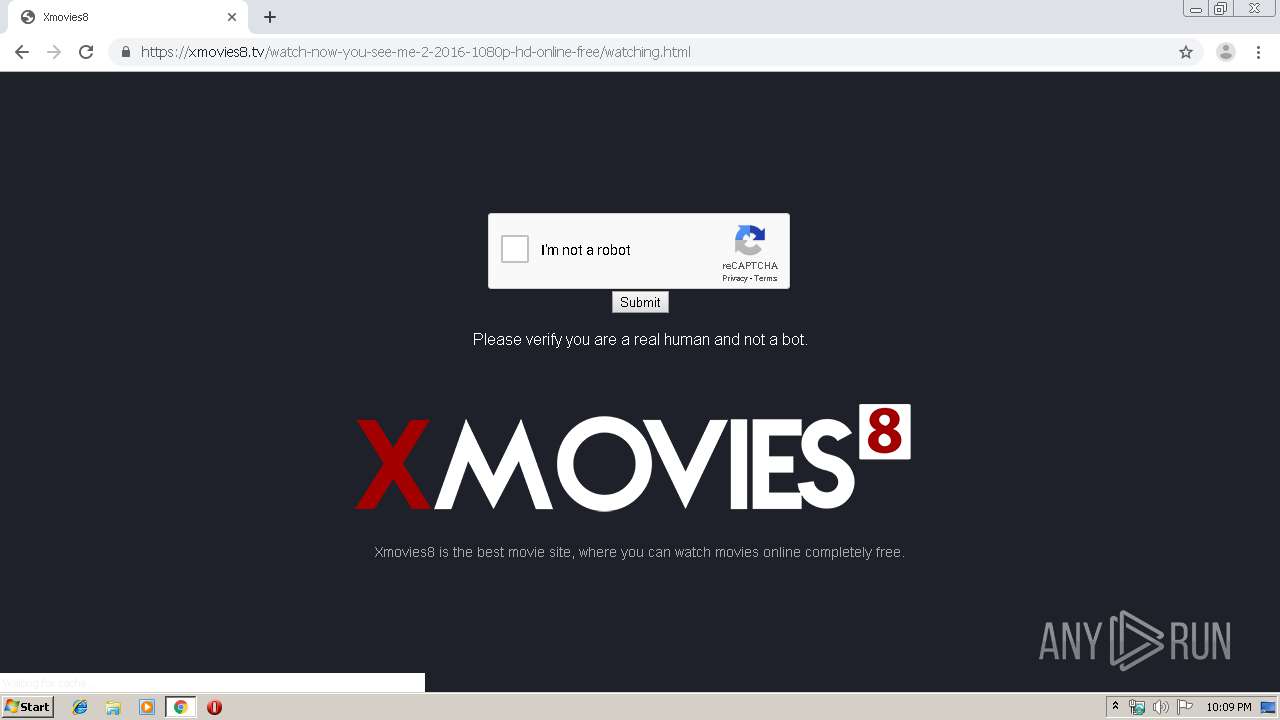Click the Xmovies8 logo image

pyautogui.click(x=633, y=458)
